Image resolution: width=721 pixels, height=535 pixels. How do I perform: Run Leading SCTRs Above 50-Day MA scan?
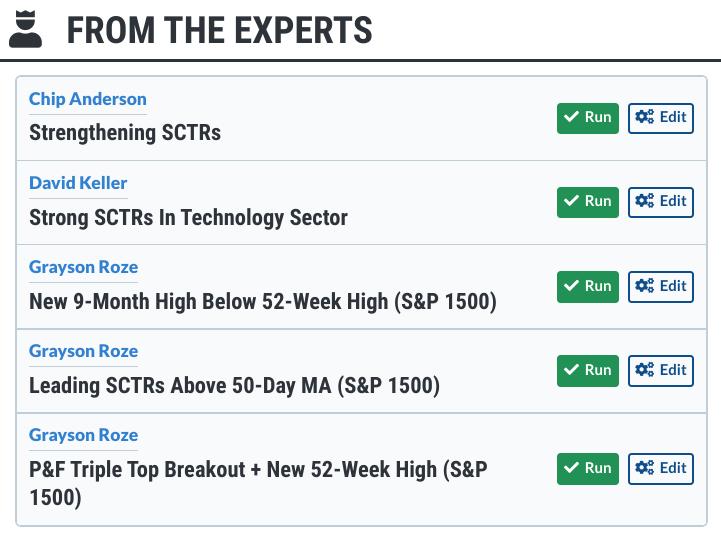pyautogui.click(x=588, y=371)
